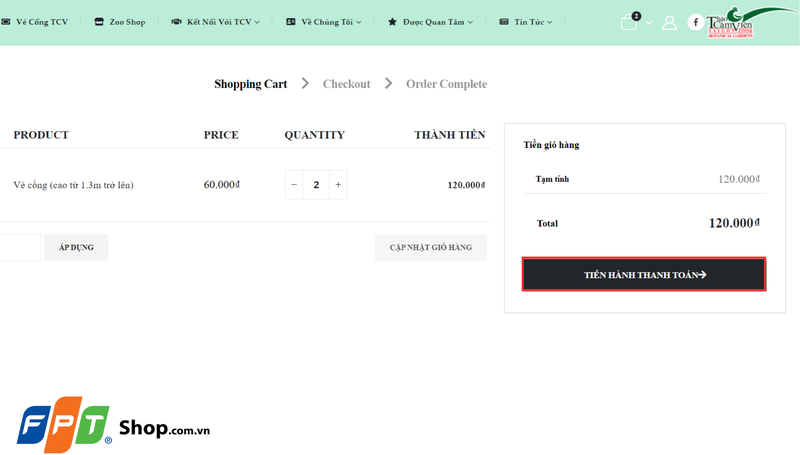
Task: Open the Vé Cổng TCV menu item
Action: pyautogui.click(x=42, y=22)
